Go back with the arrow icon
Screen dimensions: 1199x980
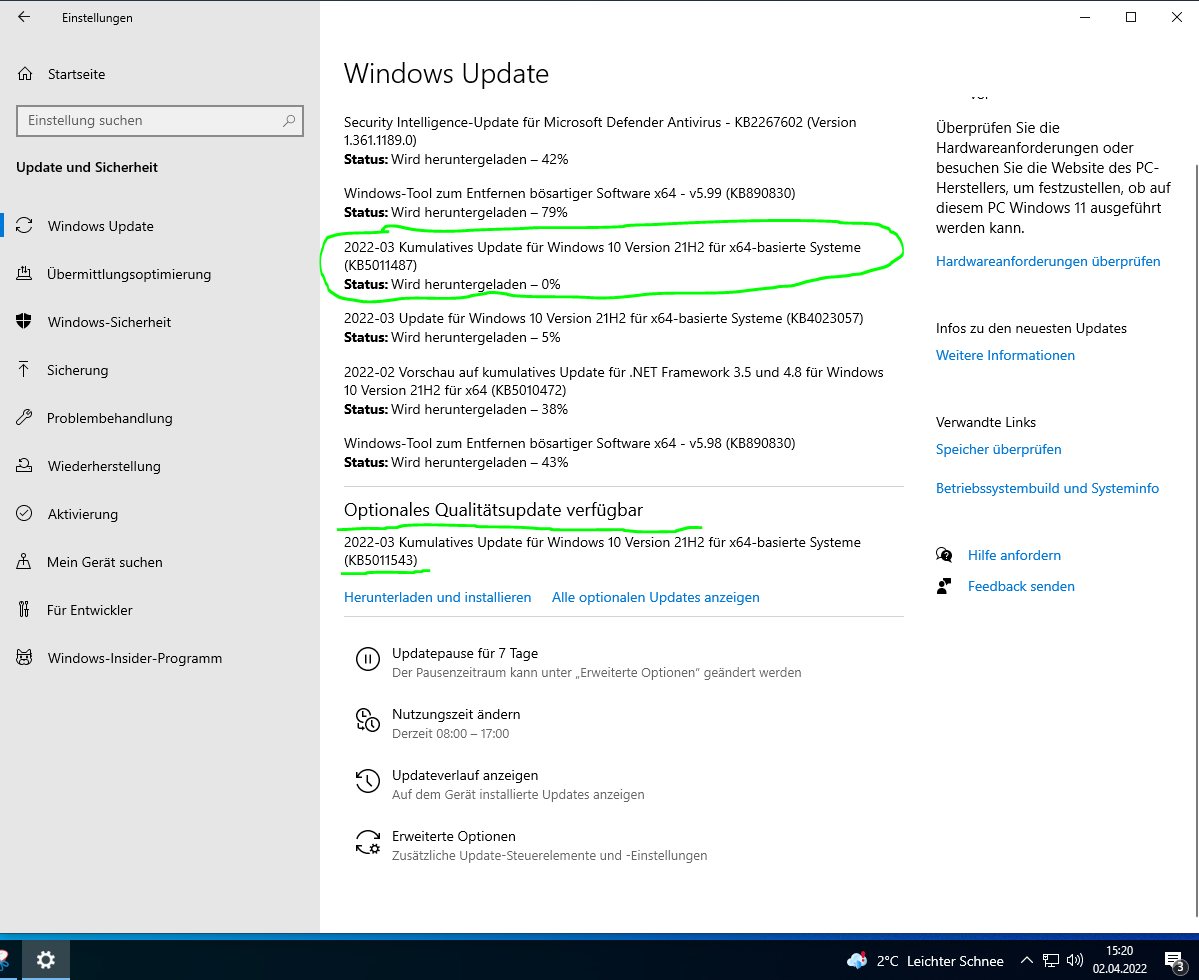tap(24, 17)
